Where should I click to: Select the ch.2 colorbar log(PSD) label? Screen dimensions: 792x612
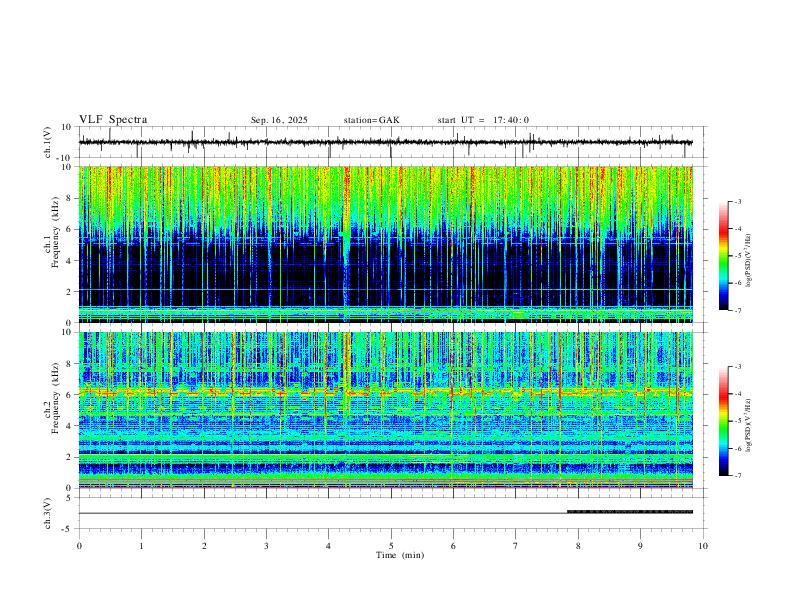749,425
